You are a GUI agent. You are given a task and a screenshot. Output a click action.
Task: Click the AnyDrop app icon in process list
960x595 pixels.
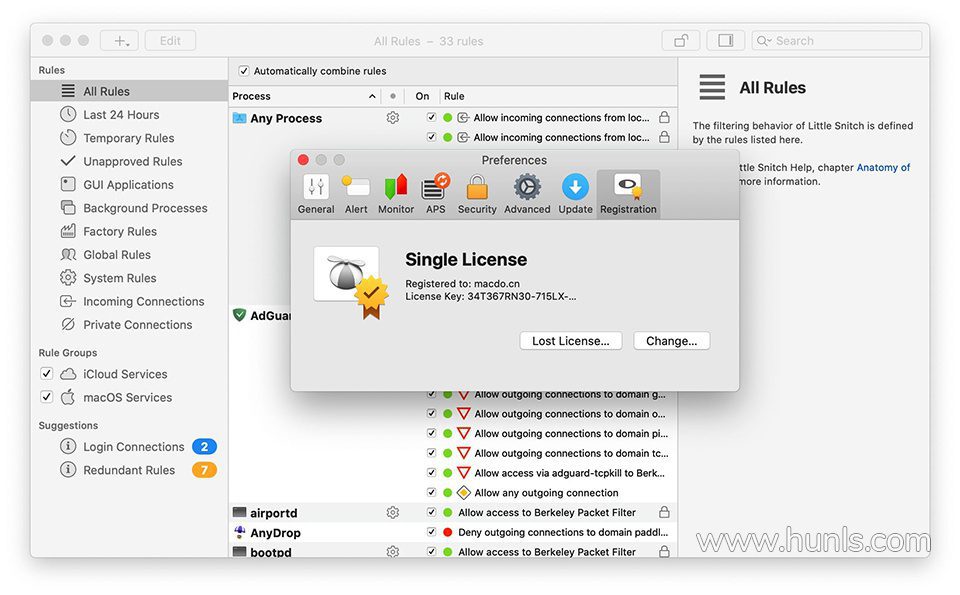(239, 532)
